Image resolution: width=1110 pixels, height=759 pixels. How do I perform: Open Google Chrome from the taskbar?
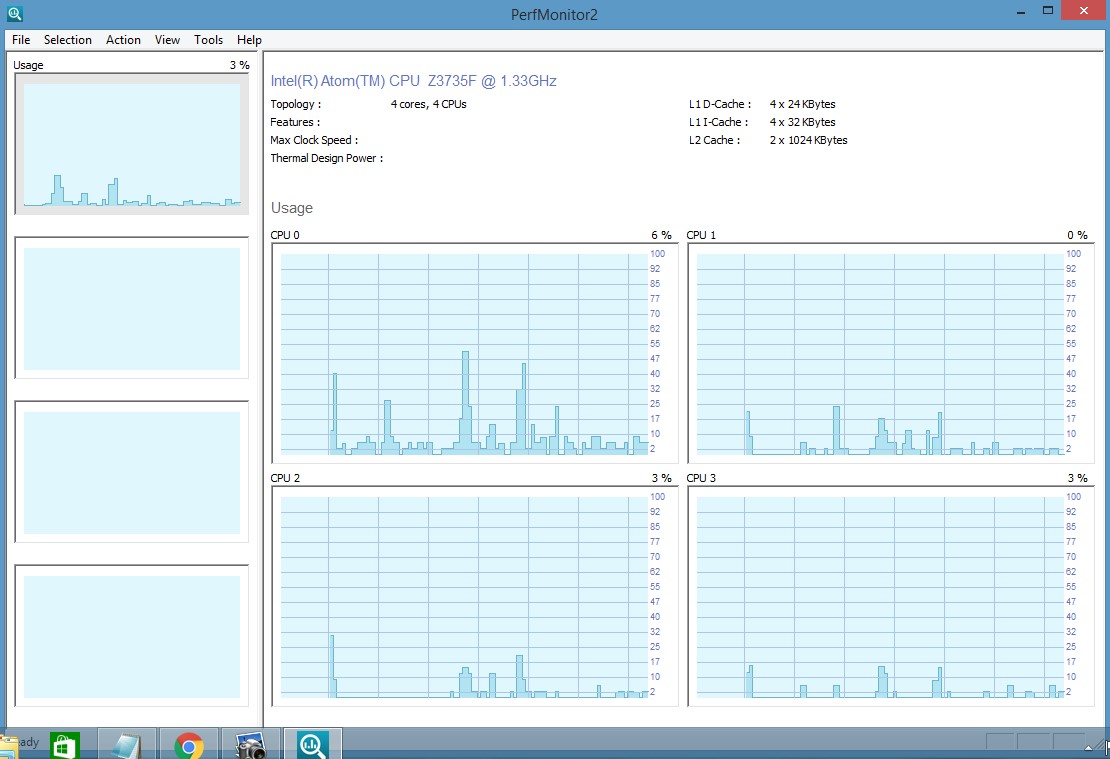[189, 745]
